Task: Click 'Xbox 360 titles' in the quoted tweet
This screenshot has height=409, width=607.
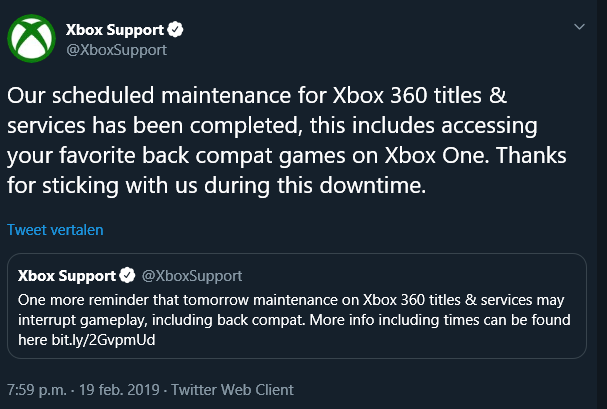Action: [x=412, y=300]
